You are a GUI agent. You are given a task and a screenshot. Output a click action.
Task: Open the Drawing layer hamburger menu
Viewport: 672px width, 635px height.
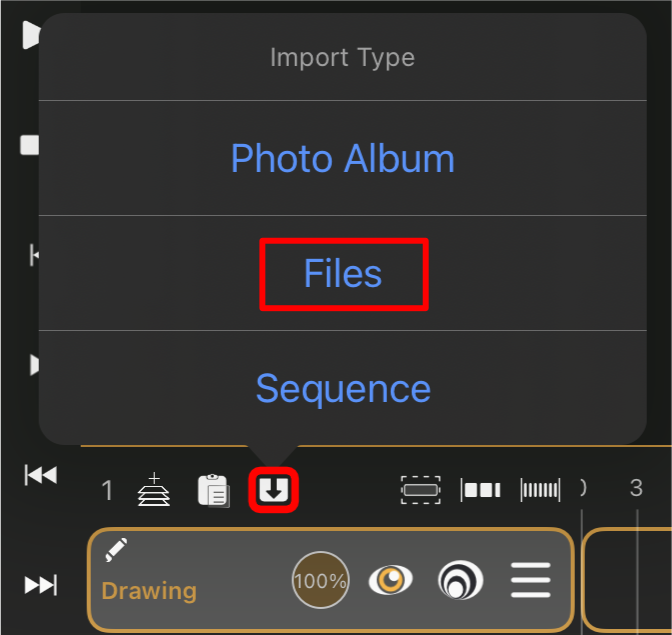[531, 580]
